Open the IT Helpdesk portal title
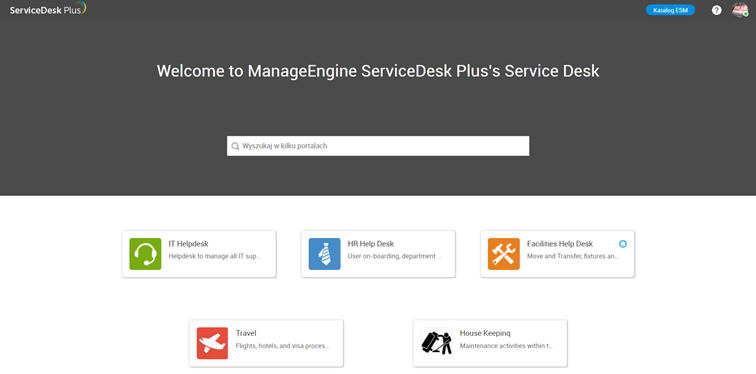756x374 pixels. [x=189, y=244]
